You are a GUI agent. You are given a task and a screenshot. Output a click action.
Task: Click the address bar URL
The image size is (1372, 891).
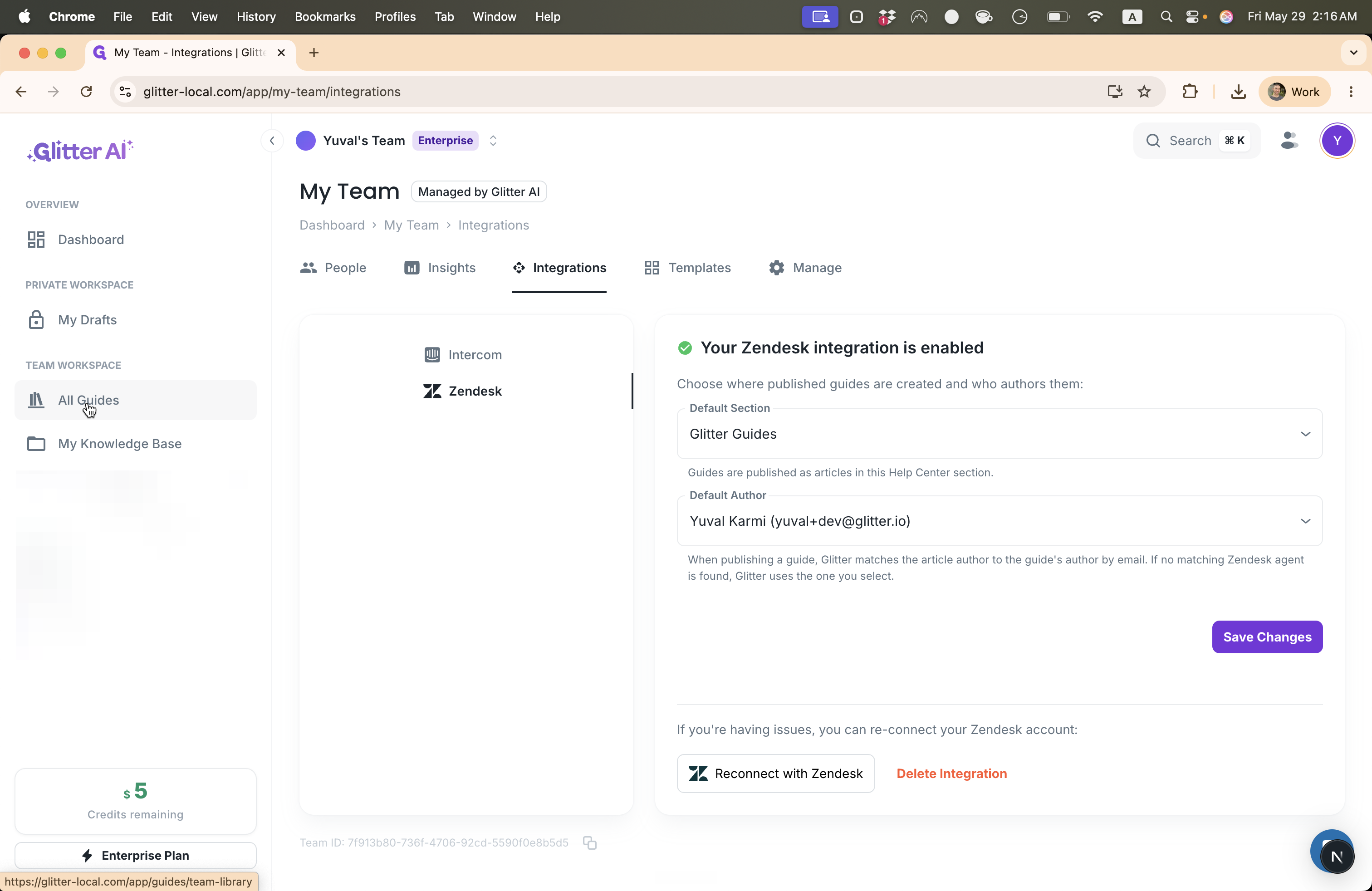[271, 92]
